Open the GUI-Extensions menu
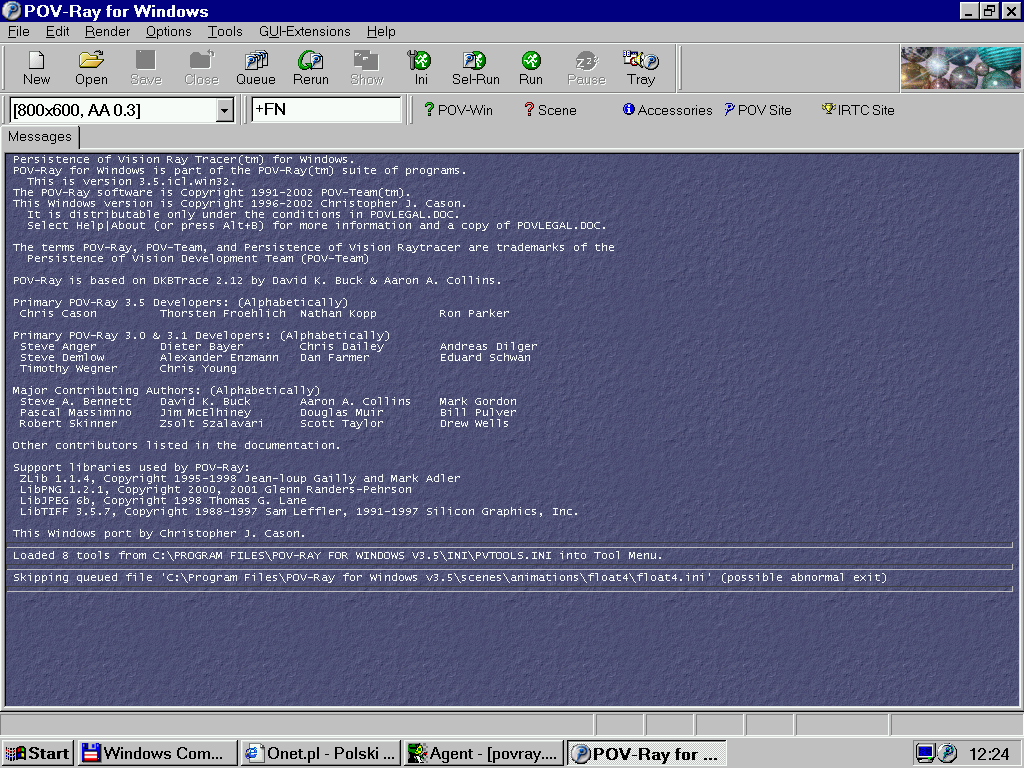Viewport: 1024px width, 768px height. point(304,31)
